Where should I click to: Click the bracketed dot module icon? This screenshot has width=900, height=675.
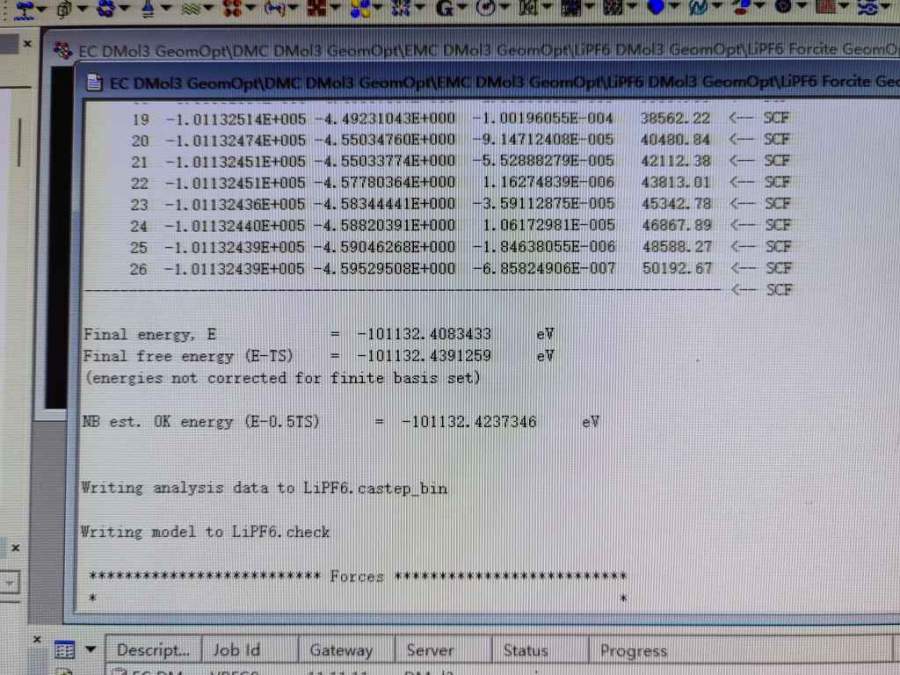tap(274, 9)
